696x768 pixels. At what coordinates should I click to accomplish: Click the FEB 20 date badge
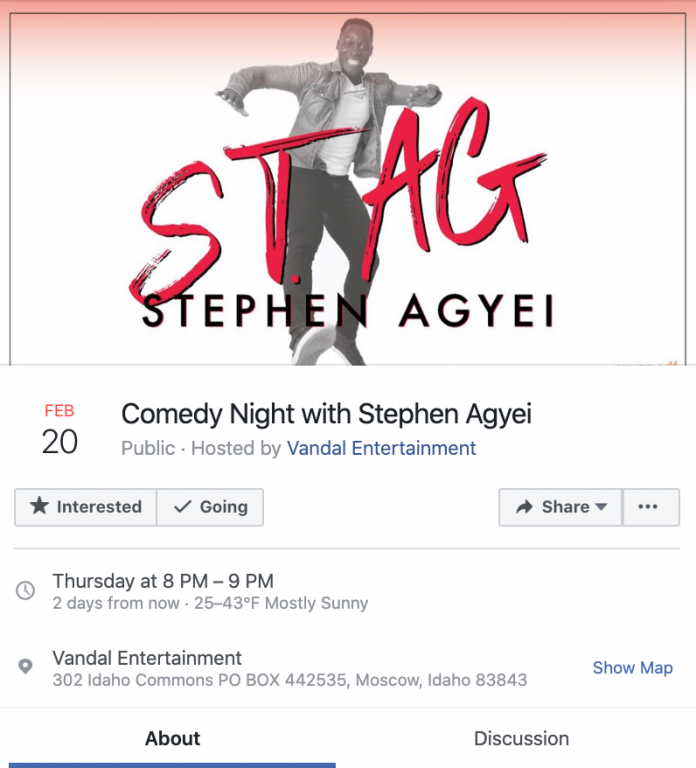[59, 430]
